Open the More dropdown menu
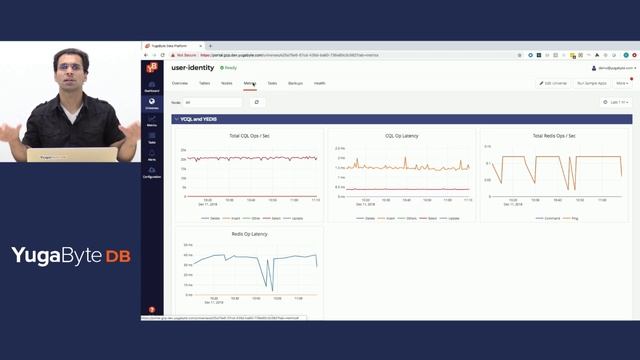 point(622,83)
